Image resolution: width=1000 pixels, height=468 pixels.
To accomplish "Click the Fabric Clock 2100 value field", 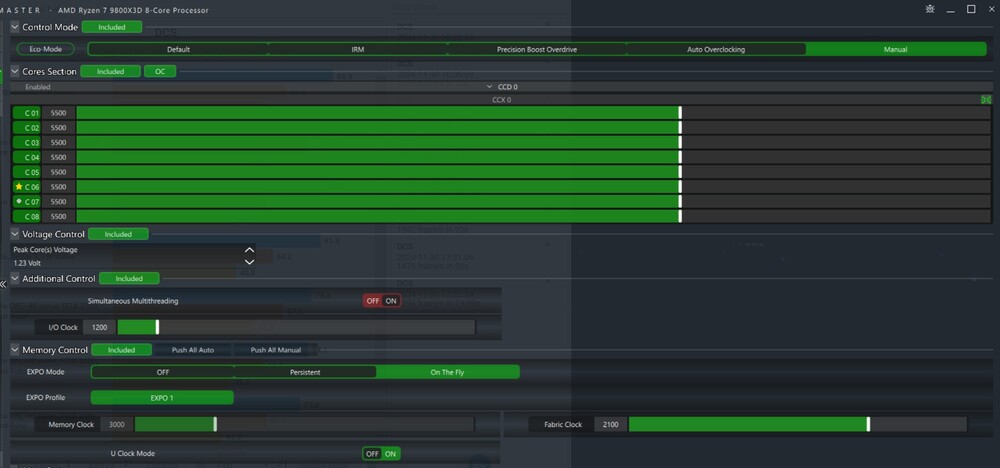I will pos(610,424).
